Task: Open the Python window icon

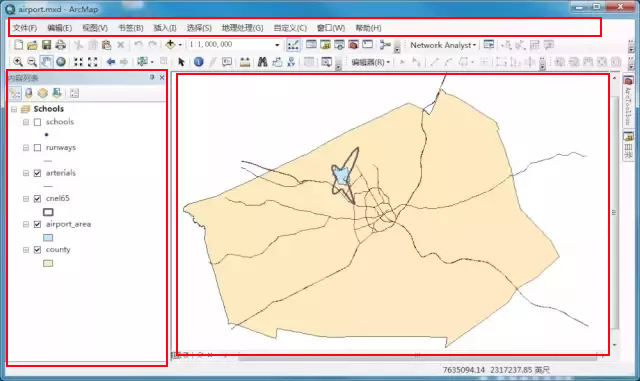Action: pos(367,45)
